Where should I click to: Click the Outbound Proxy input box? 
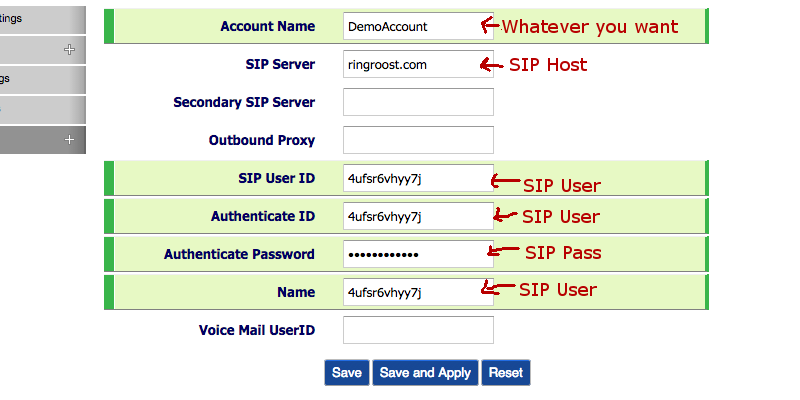pos(418,140)
